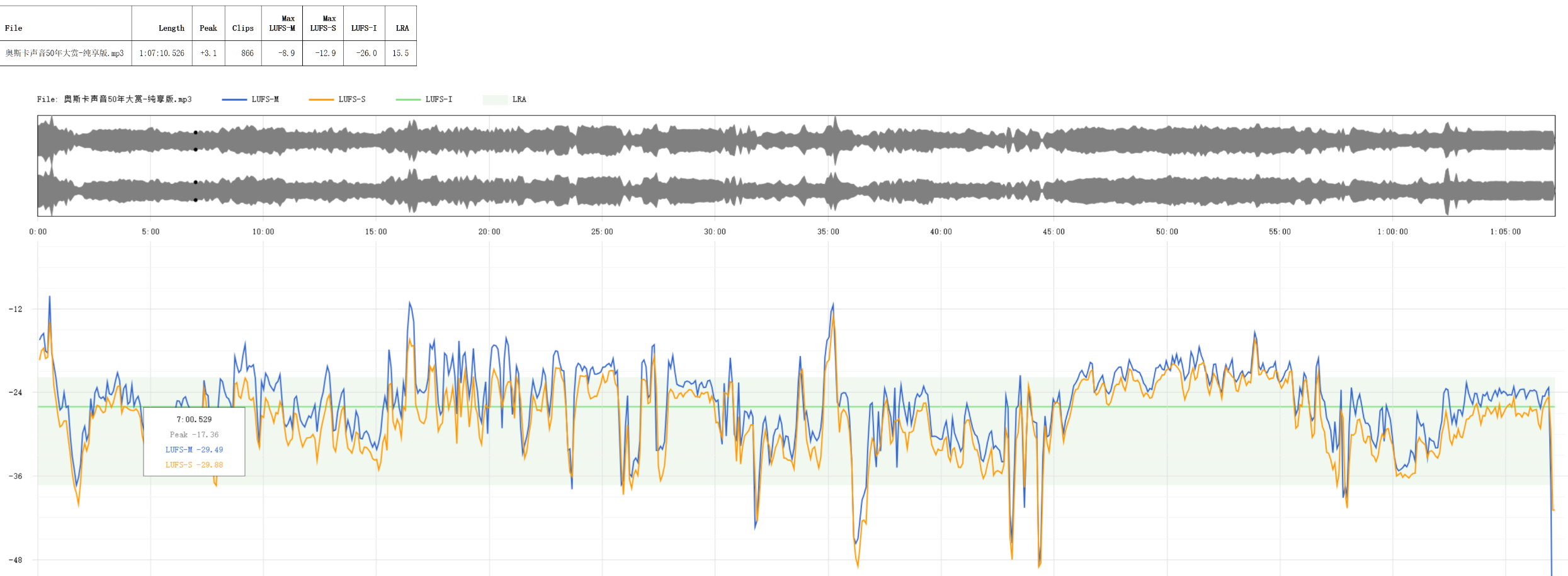Click the LRA table column header

click(x=402, y=28)
